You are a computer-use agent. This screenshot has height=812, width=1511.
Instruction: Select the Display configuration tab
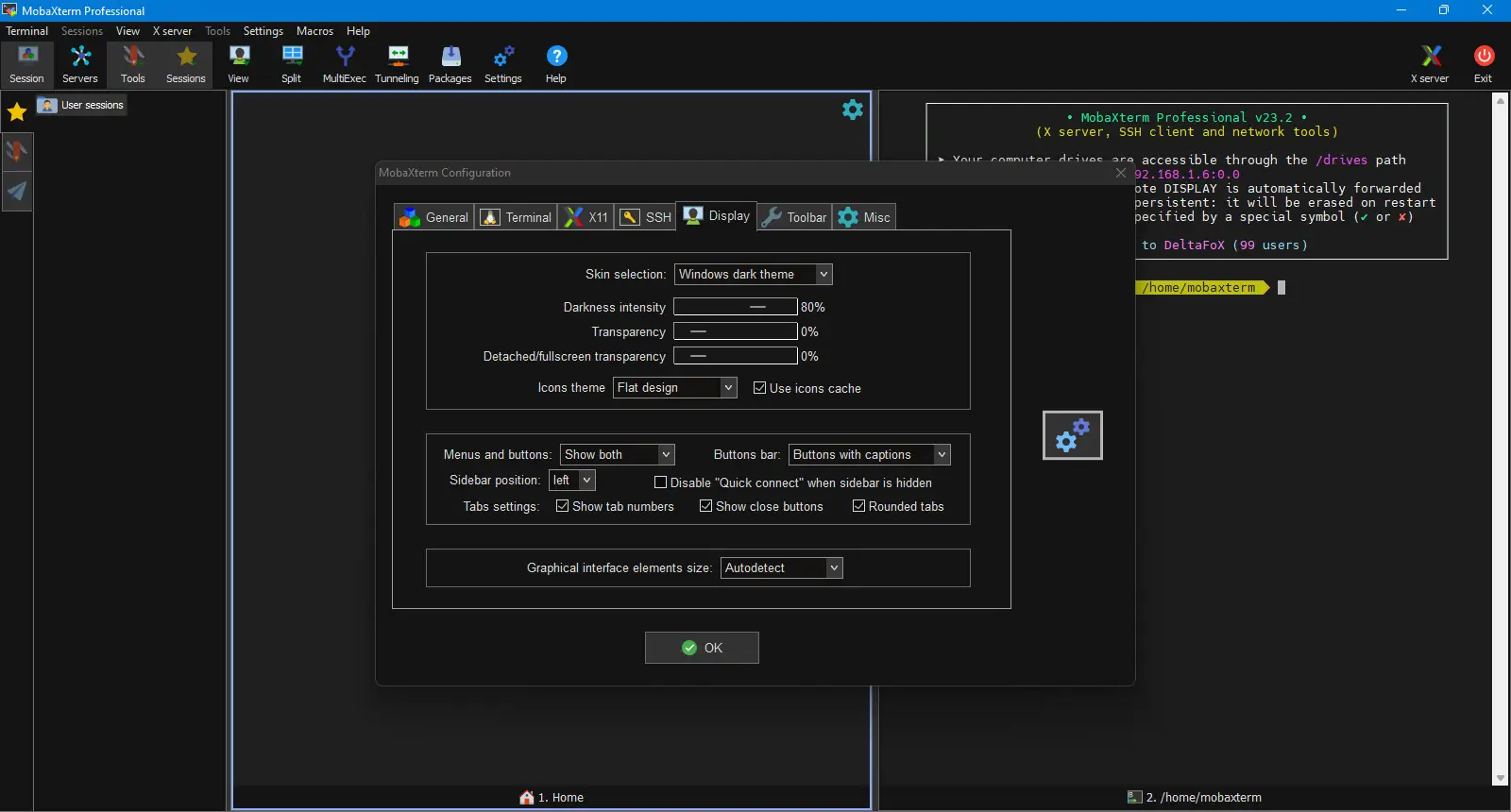718,216
